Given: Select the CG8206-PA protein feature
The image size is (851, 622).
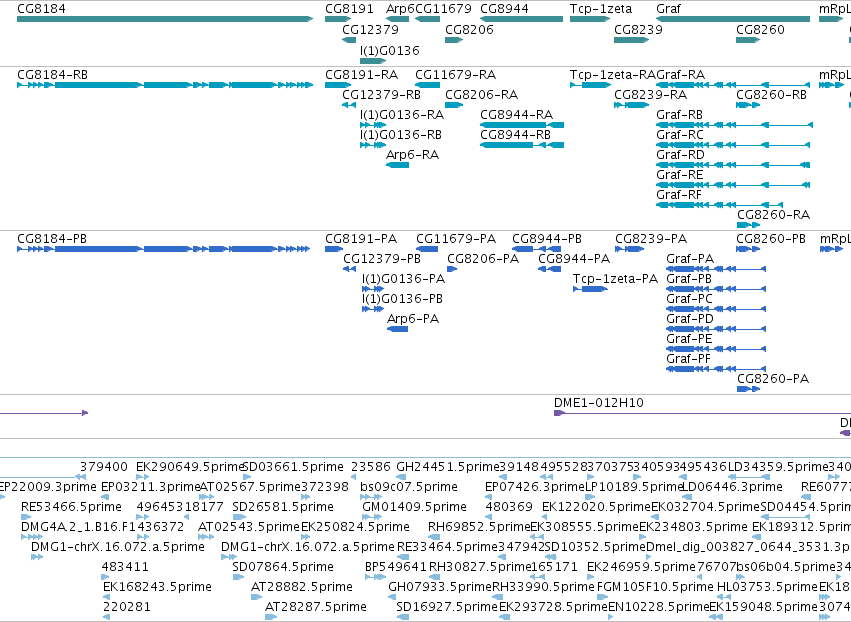Looking at the screenshot, I should 452,269.
